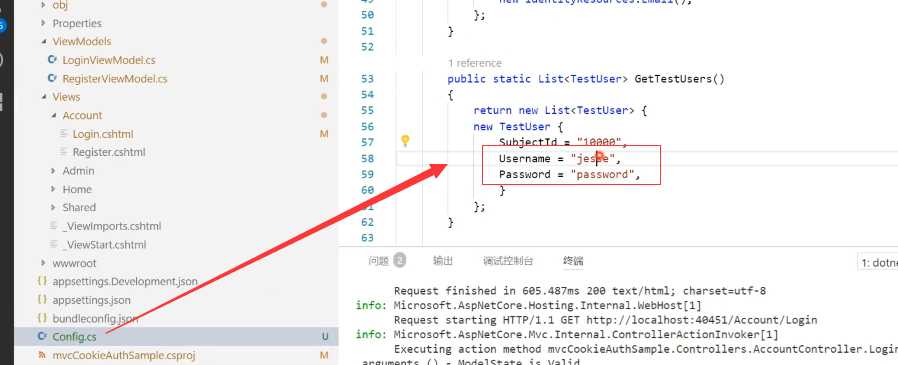Viewport: 898px width, 365px height.
Task: Open bundleconfig.json file
Action: tap(95, 318)
